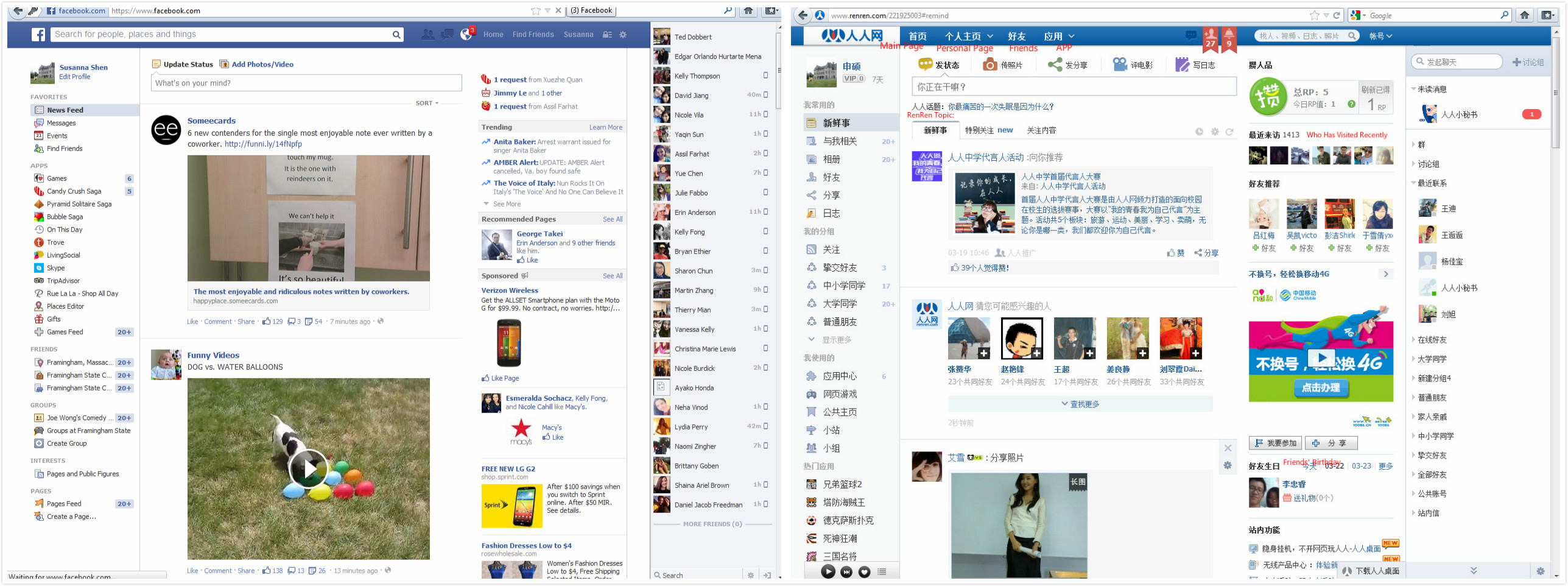Click the Facebook logo icon
This screenshot has width=1568, height=586.
(38, 35)
